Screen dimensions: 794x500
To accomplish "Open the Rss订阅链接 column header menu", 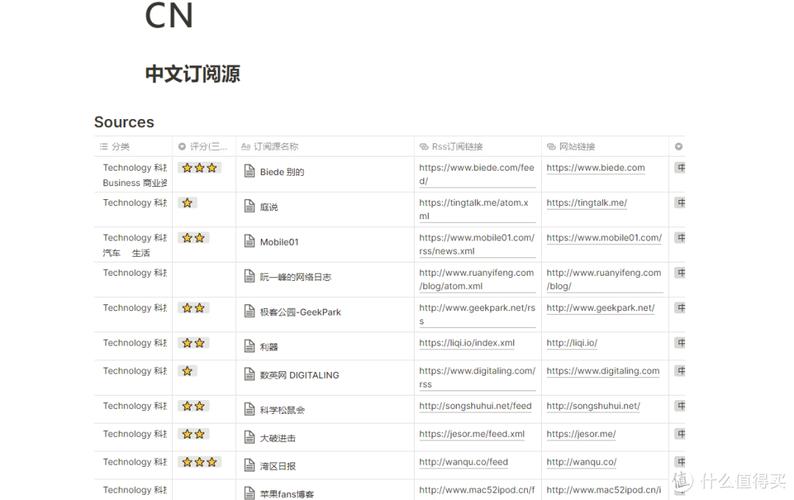I will click(451, 146).
